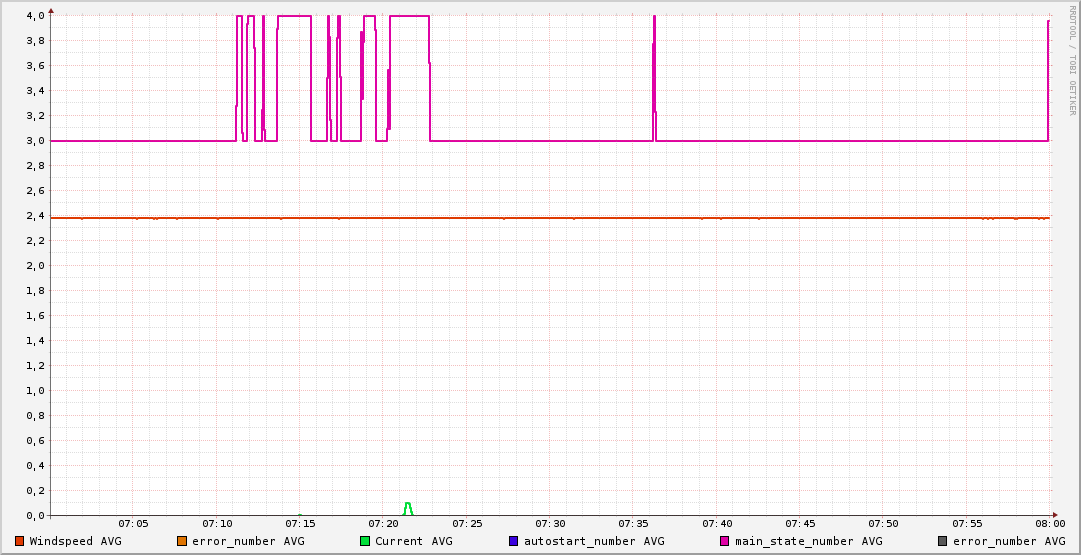Select the main_state_number AVG legend label
The width and height of the screenshot is (1081, 555).
tap(808, 541)
